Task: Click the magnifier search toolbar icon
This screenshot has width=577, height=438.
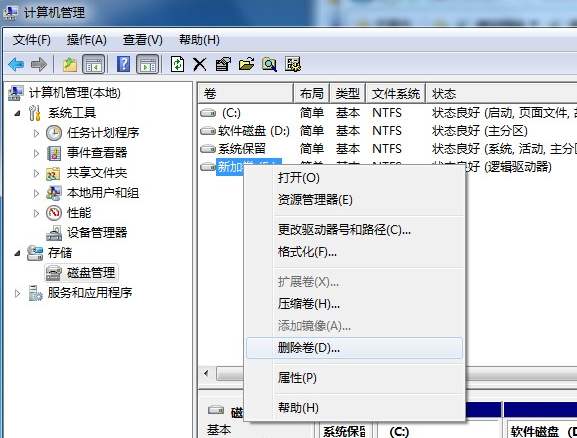Action: tap(269, 64)
